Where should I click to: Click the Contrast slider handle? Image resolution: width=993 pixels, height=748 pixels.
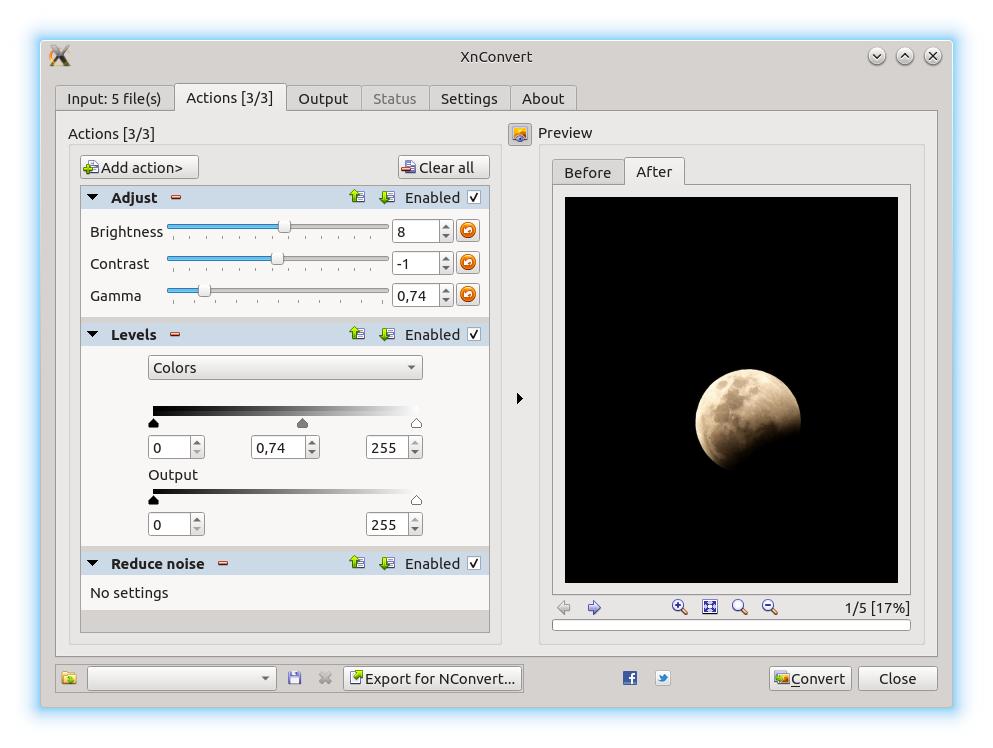(x=277, y=258)
